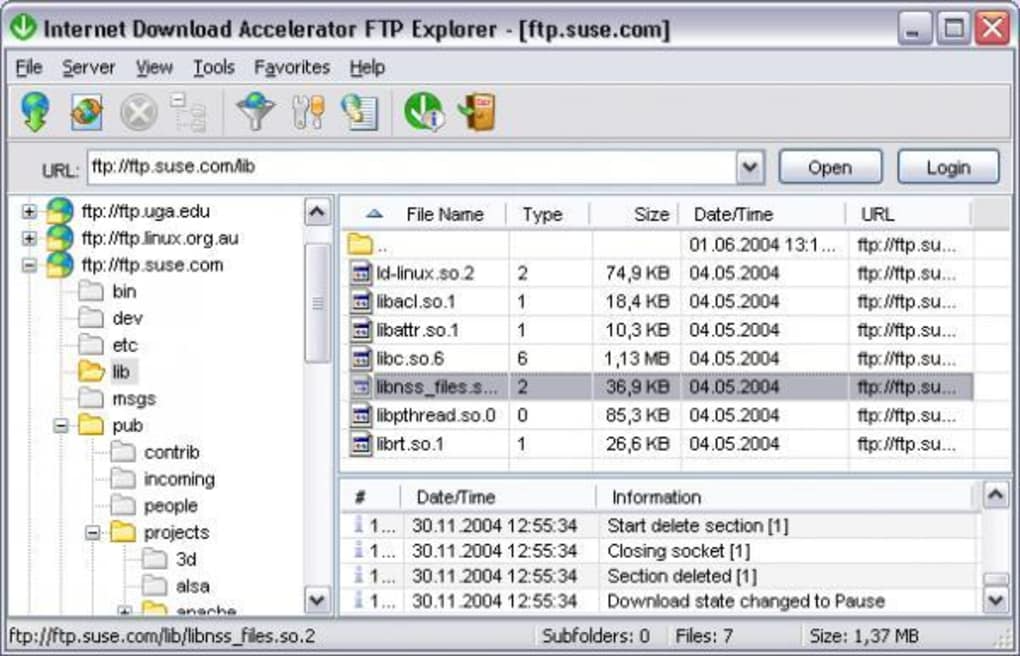Click the green Download Accelerator info icon

click(x=422, y=112)
